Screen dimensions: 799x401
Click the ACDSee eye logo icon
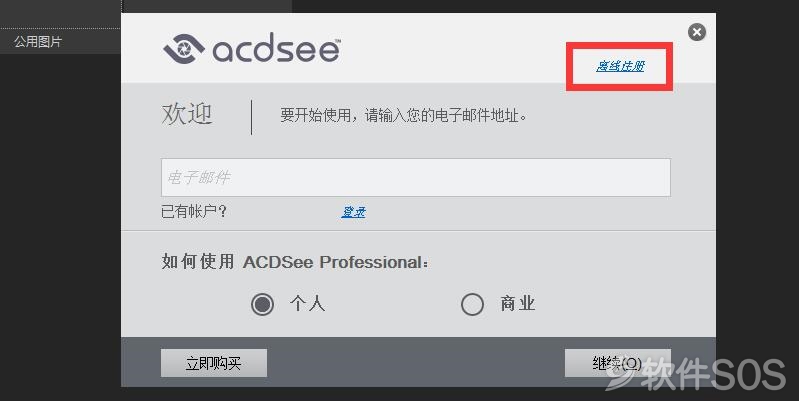coord(184,49)
